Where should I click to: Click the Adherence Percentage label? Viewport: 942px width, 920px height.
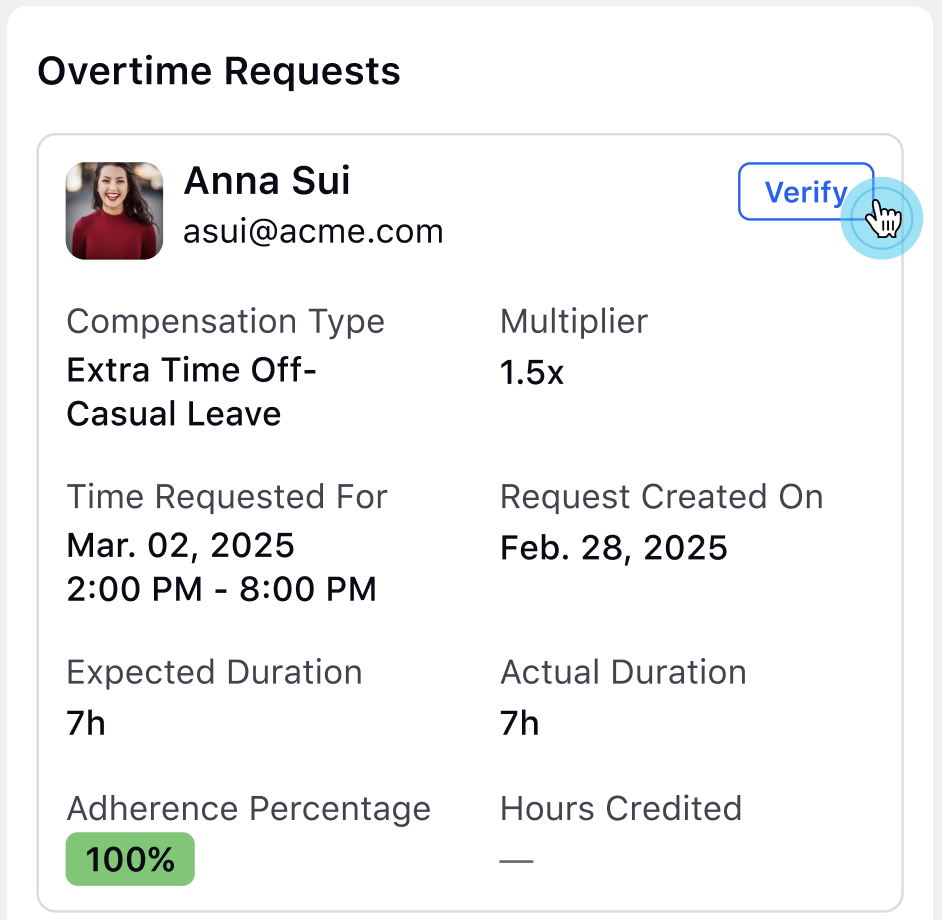tap(249, 809)
